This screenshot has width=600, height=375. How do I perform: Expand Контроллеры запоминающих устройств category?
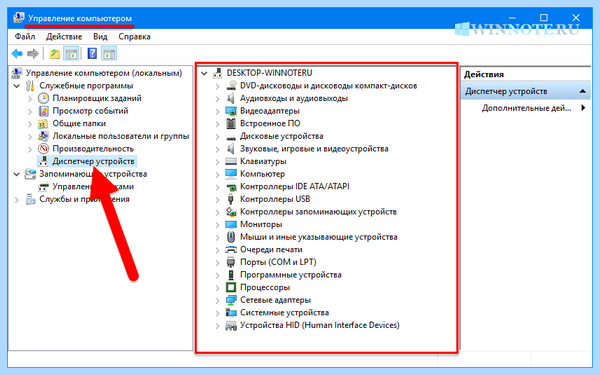[217, 212]
